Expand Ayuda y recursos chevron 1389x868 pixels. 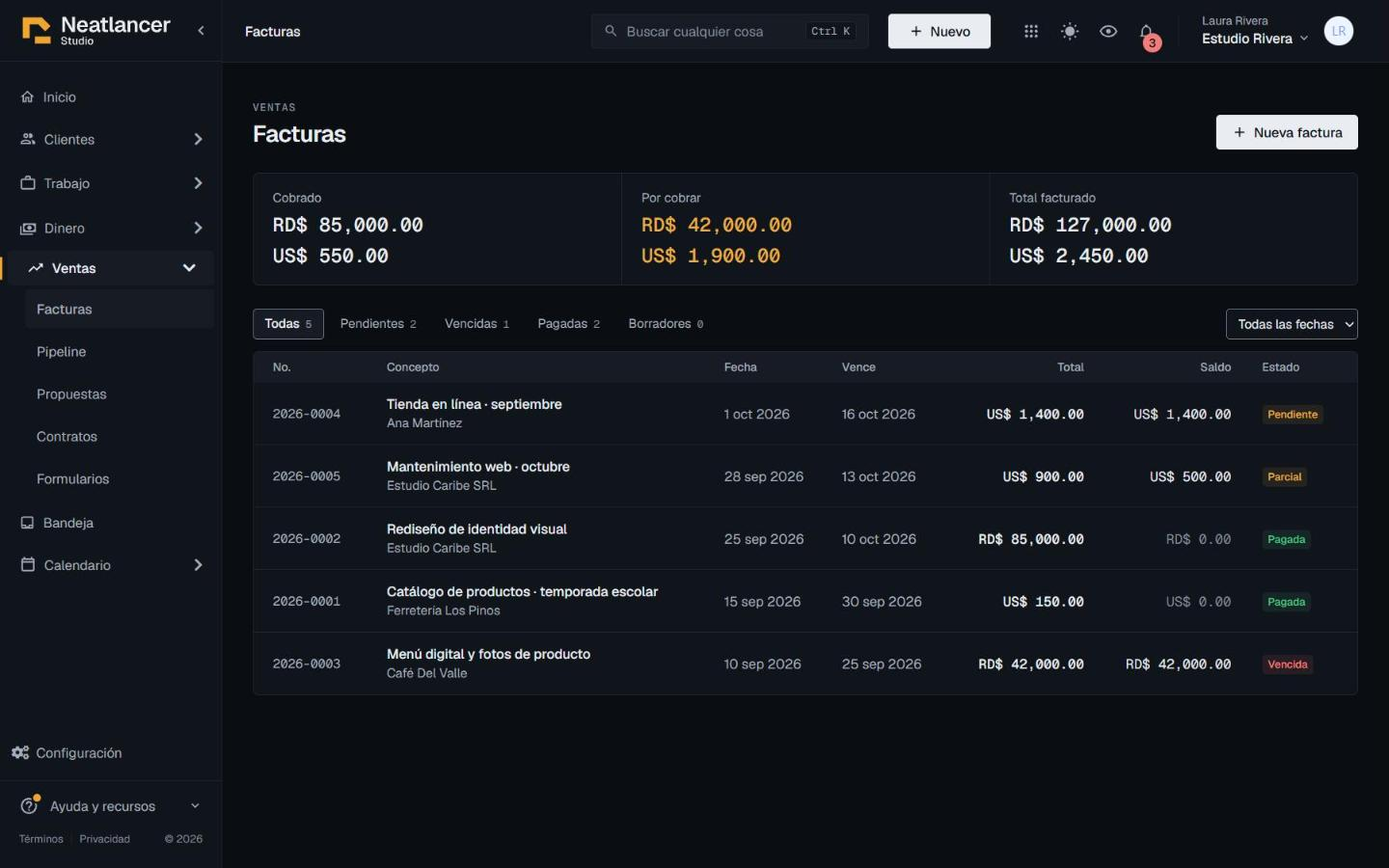pyautogui.click(x=195, y=806)
